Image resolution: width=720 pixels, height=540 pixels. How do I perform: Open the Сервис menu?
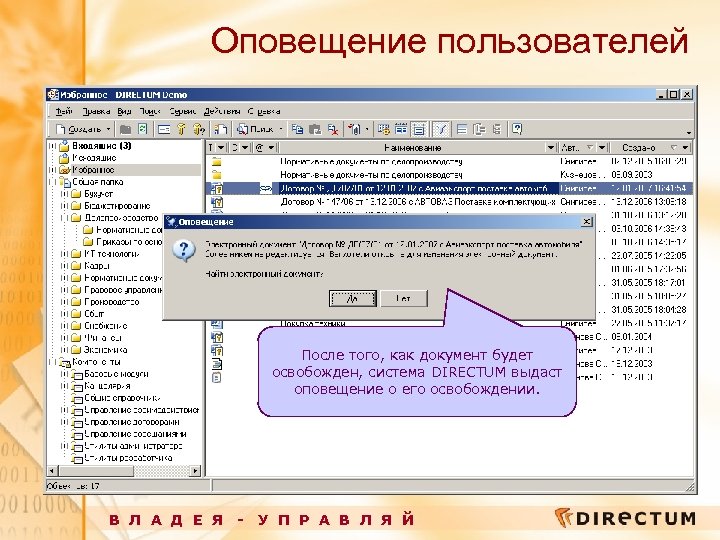tap(182, 111)
